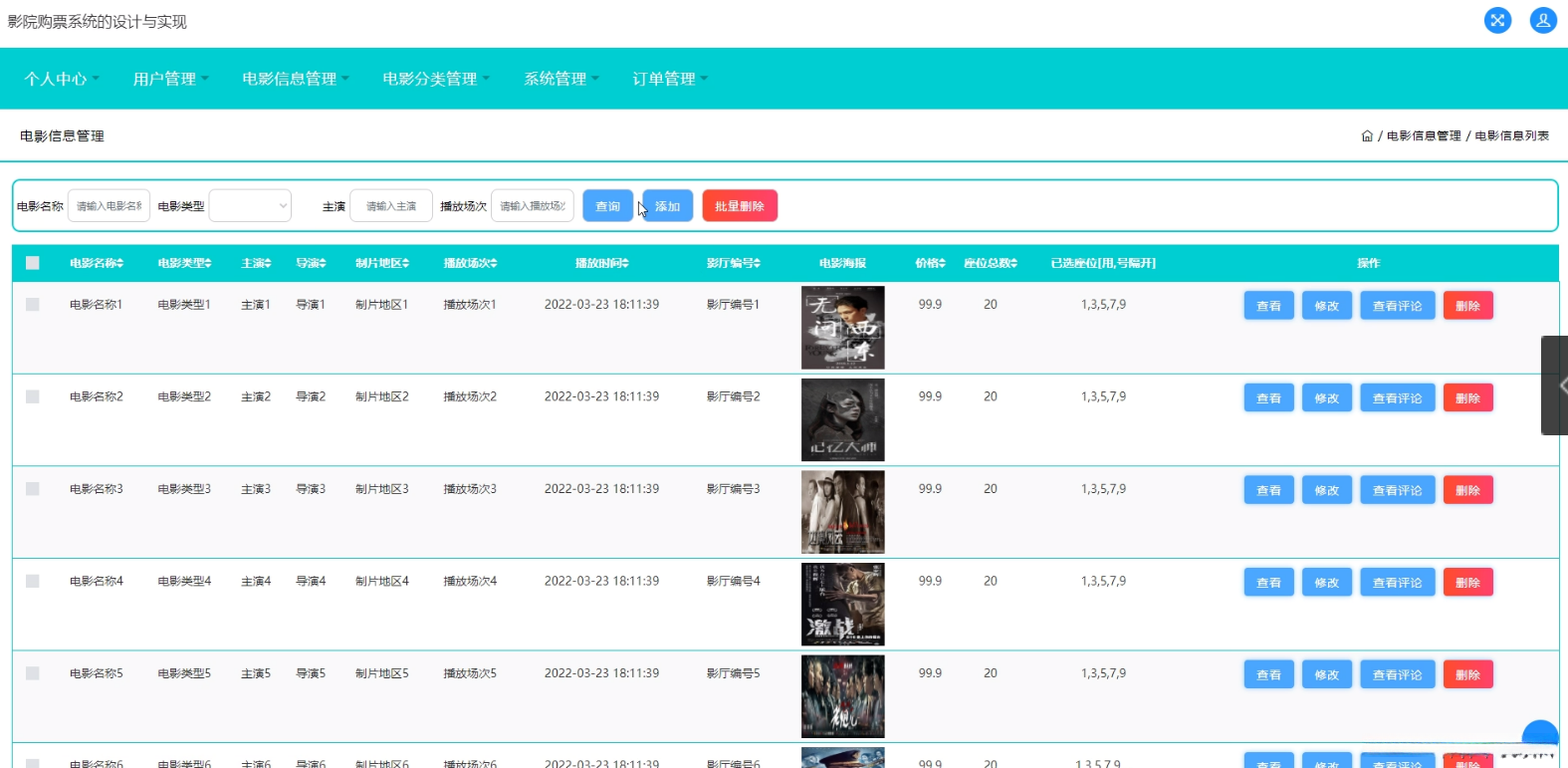
Task: Open the user account avatar icon
Action: (x=1543, y=20)
